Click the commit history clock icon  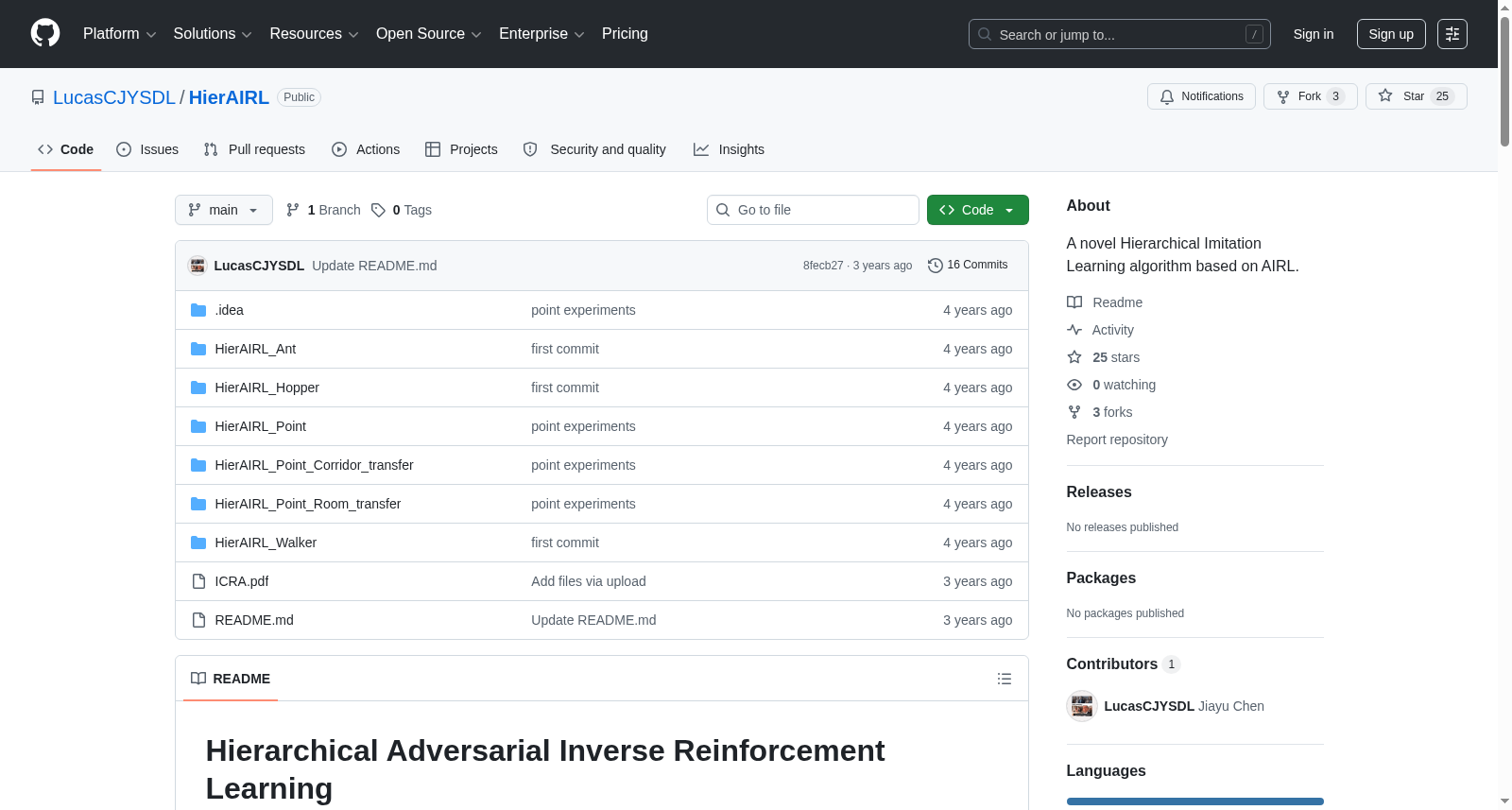tap(936, 266)
